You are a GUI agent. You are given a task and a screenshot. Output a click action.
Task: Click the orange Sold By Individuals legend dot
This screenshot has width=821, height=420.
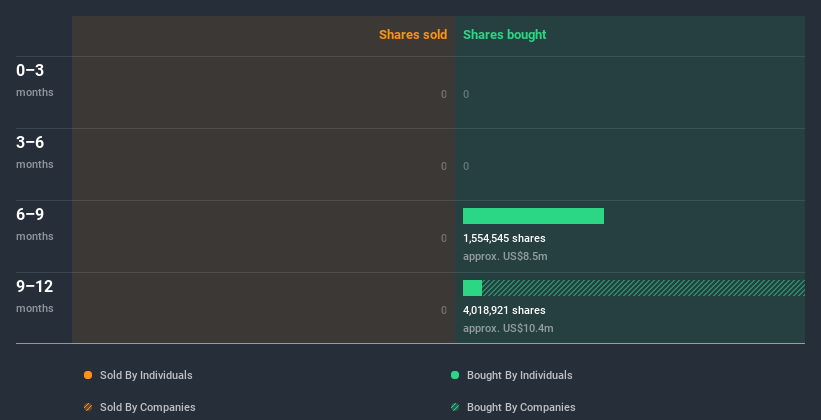click(88, 375)
